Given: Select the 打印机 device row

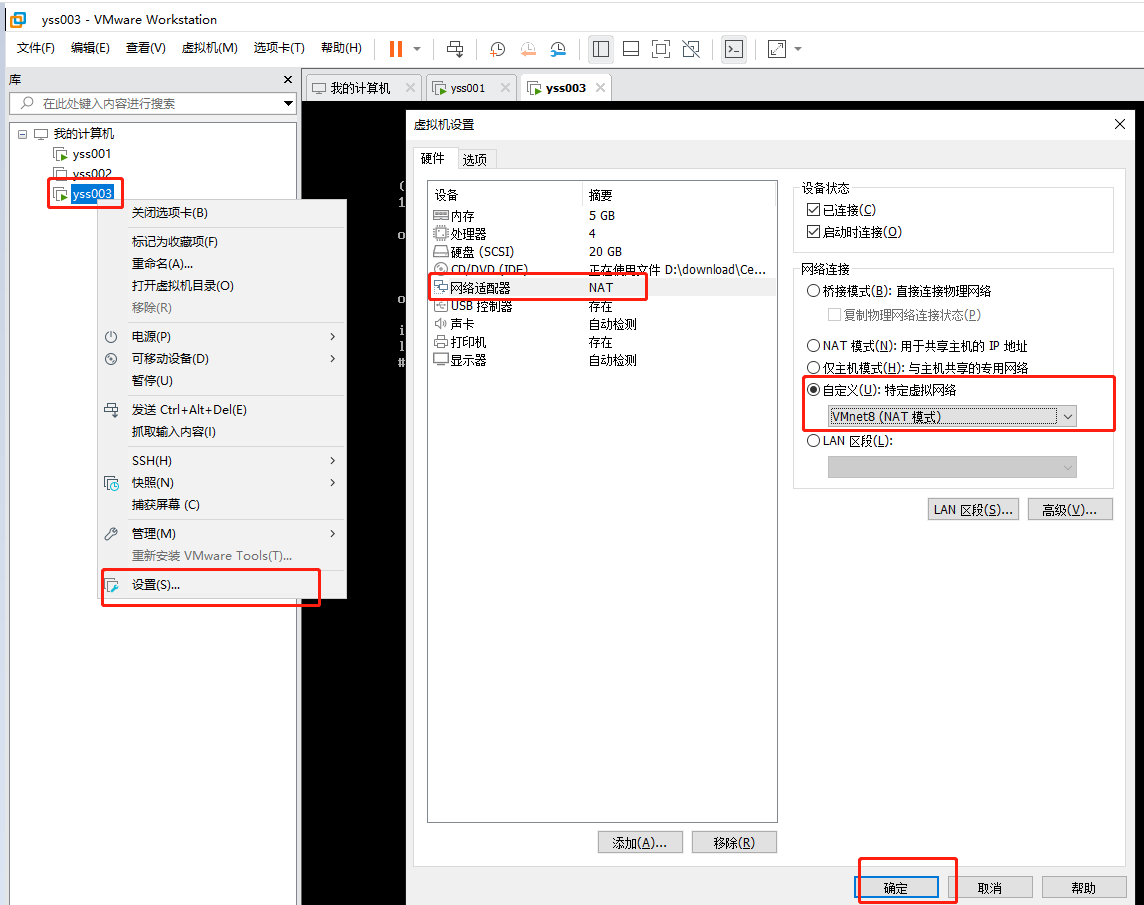Looking at the screenshot, I should pyautogui.click(x=602, y=342).
